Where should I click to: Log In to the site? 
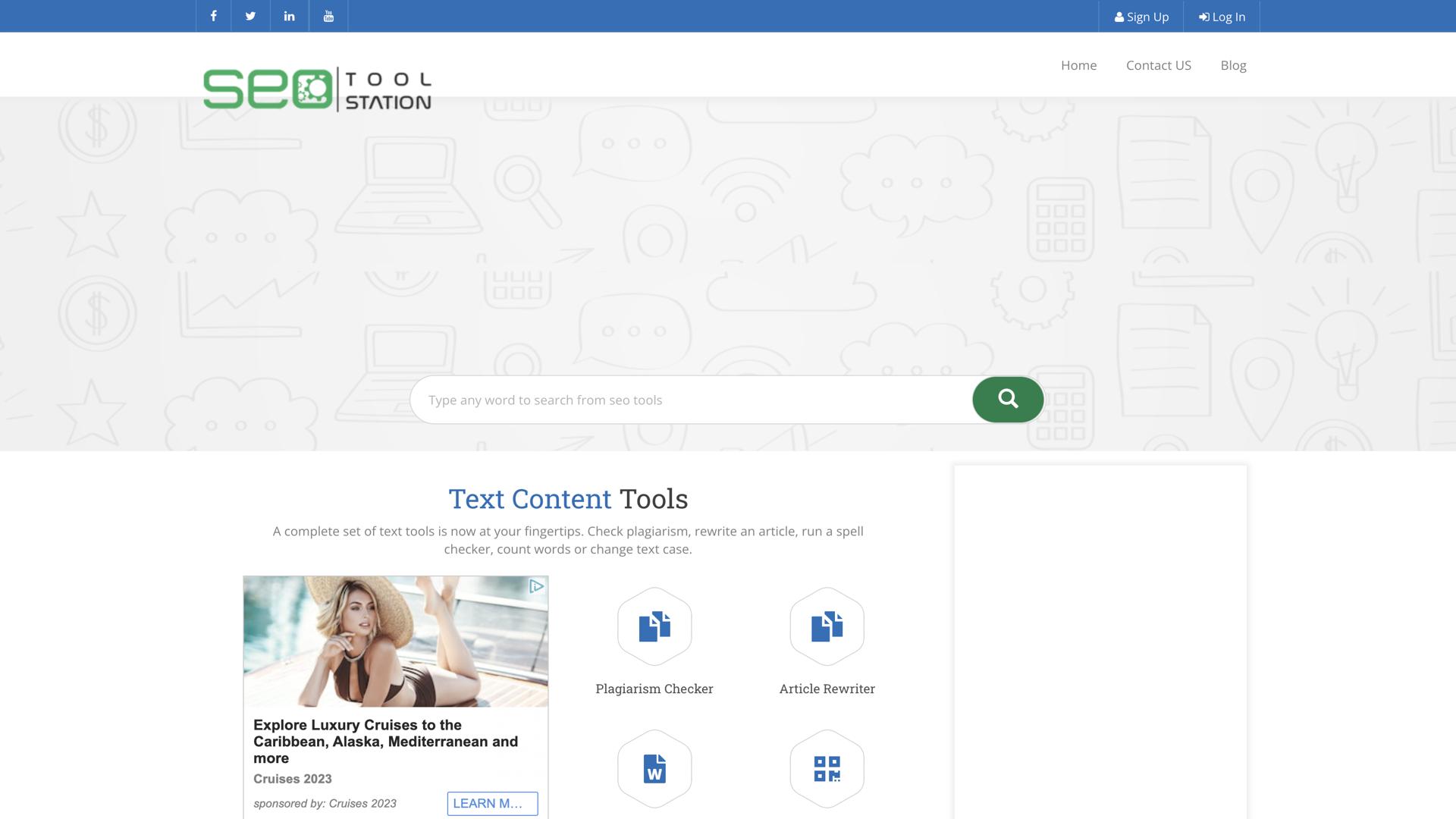click(x=1220, y=16)
